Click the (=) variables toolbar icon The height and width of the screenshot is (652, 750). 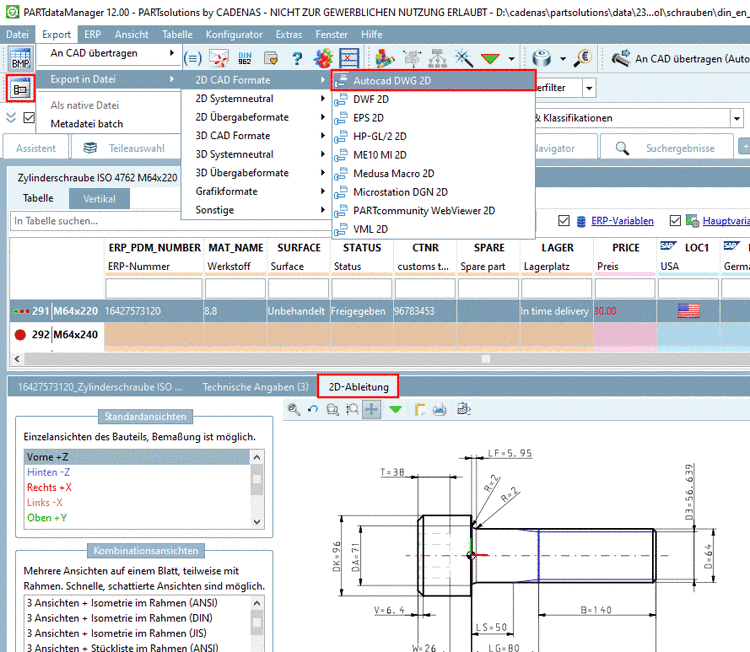pos(192,58)
